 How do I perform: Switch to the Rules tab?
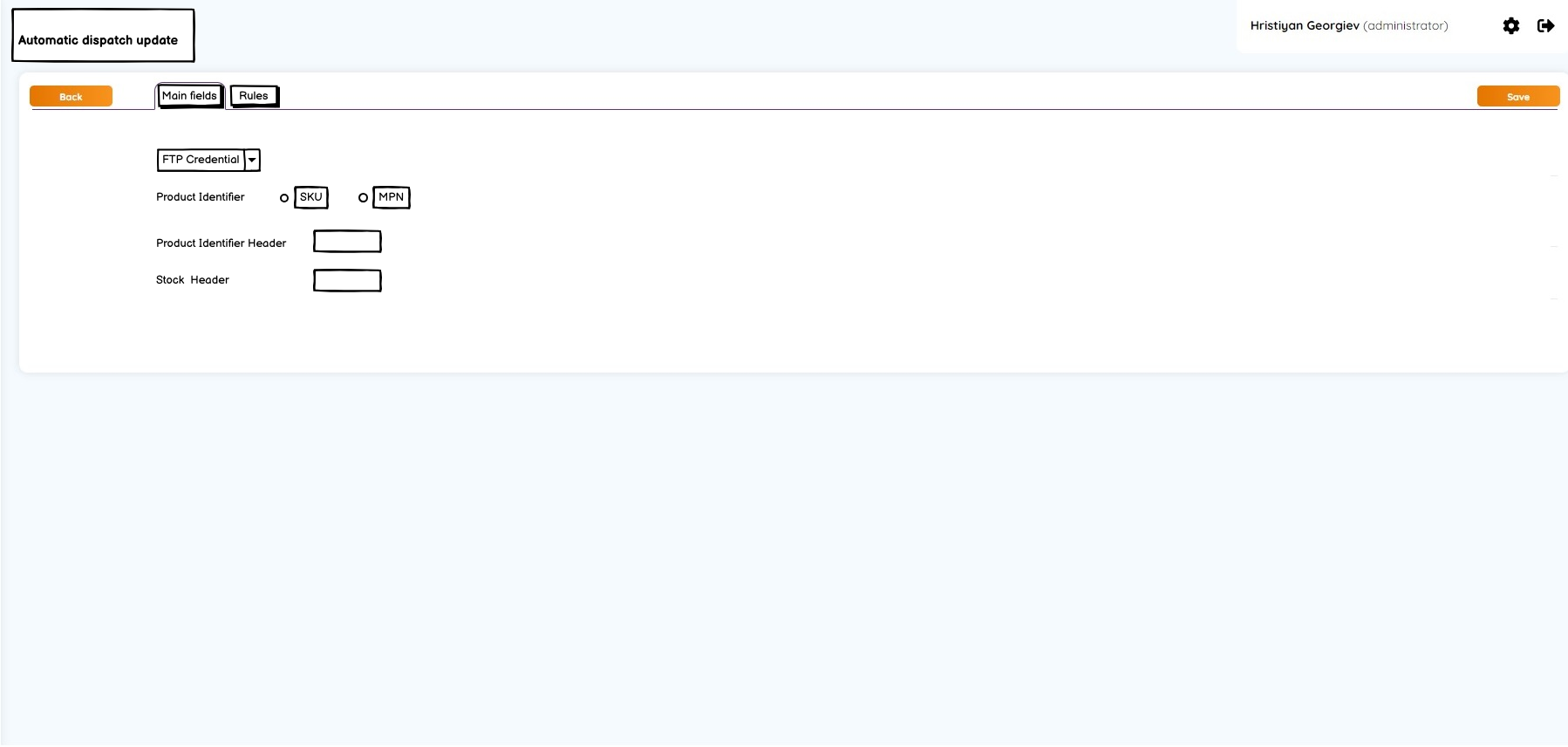(x=254, y=96)
